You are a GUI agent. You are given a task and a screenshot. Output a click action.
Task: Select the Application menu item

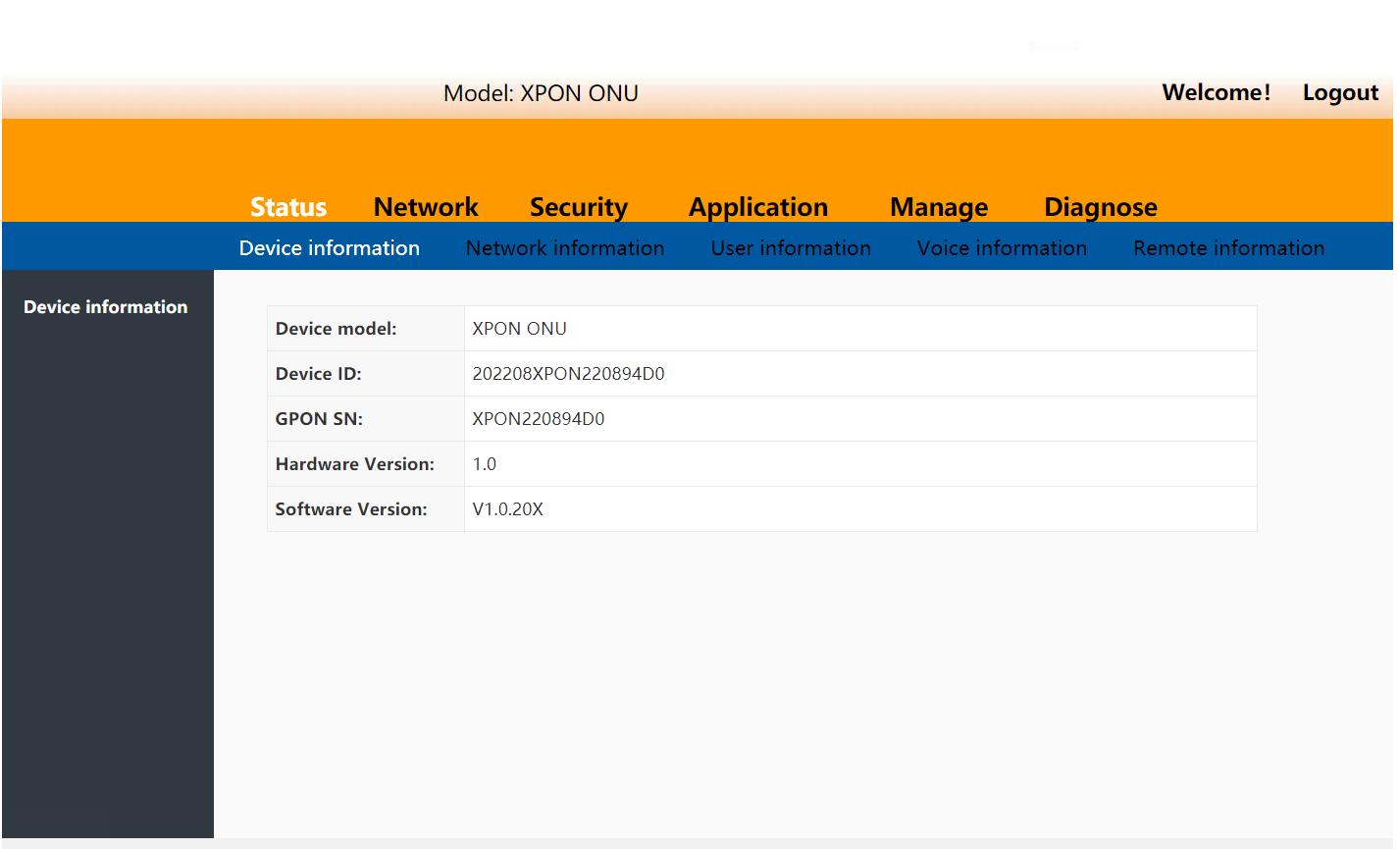pyautogui.click(x=757, y=207)
